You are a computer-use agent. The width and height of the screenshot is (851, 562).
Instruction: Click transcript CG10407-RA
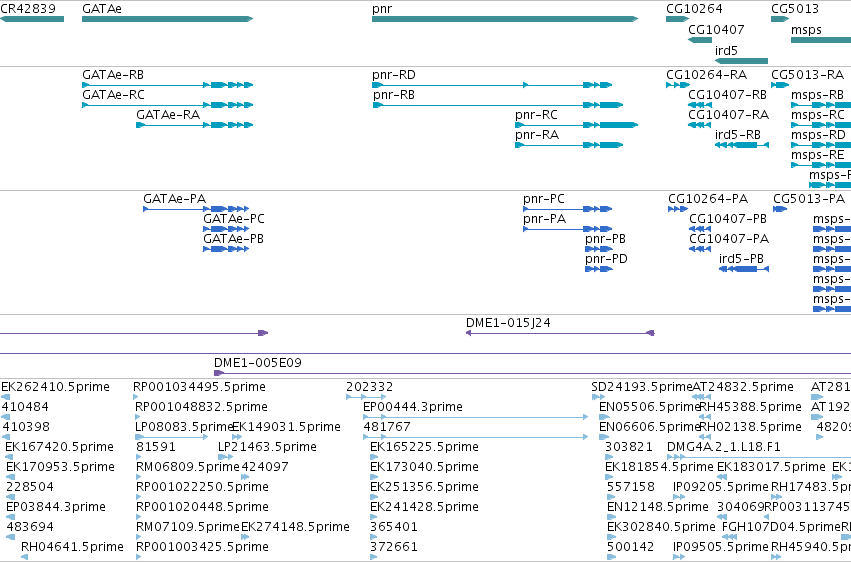click(x=699, y=125)
